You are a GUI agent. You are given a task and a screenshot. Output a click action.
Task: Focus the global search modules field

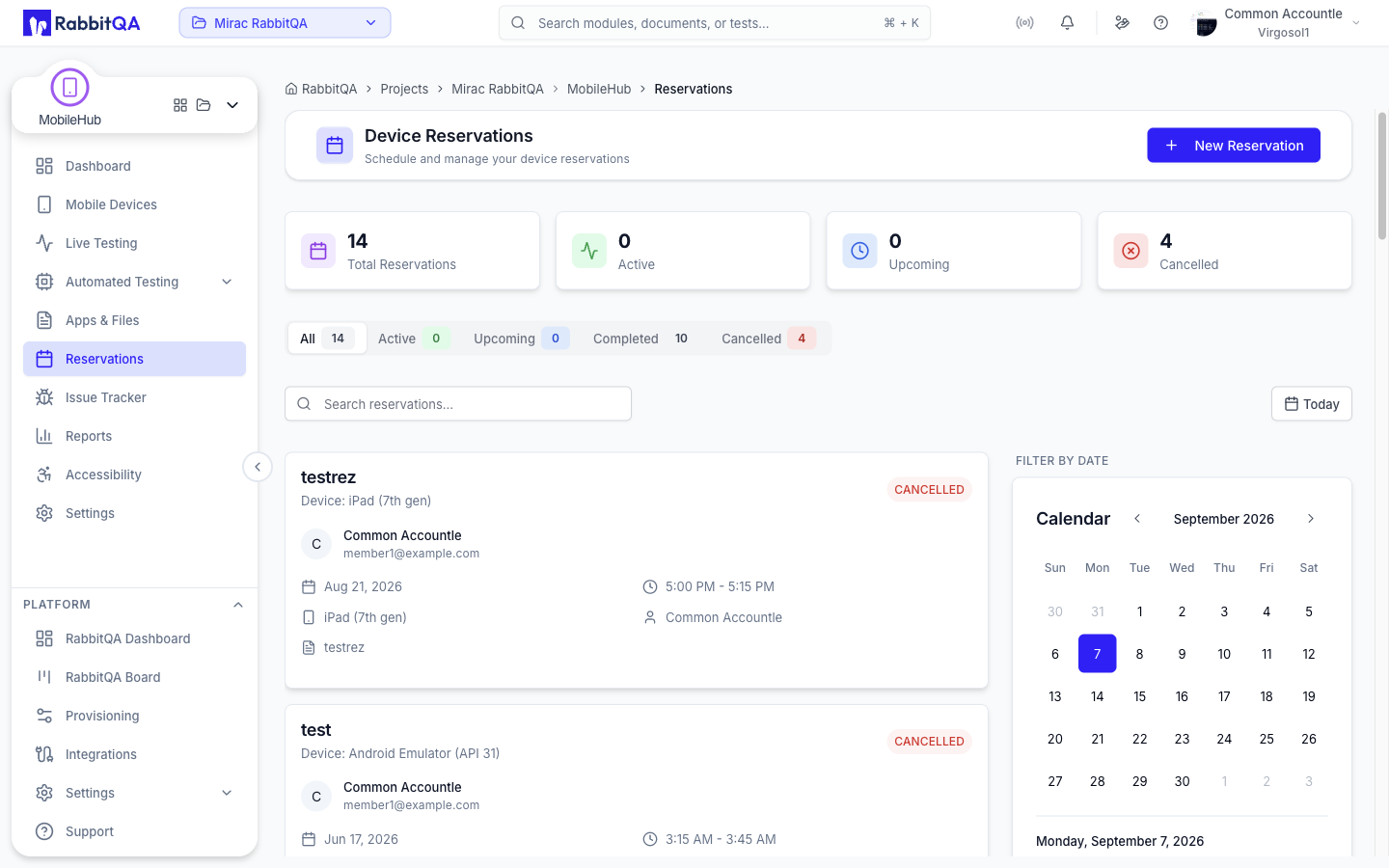click(715, 23)
